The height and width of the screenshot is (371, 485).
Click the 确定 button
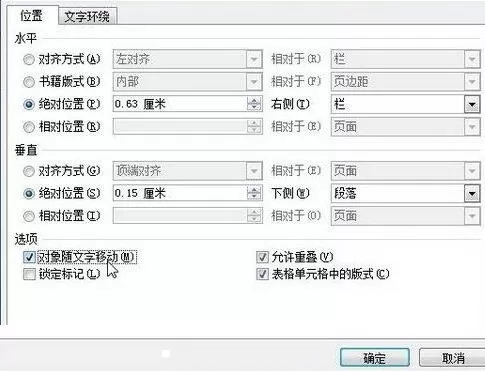[x=375, y=358]
